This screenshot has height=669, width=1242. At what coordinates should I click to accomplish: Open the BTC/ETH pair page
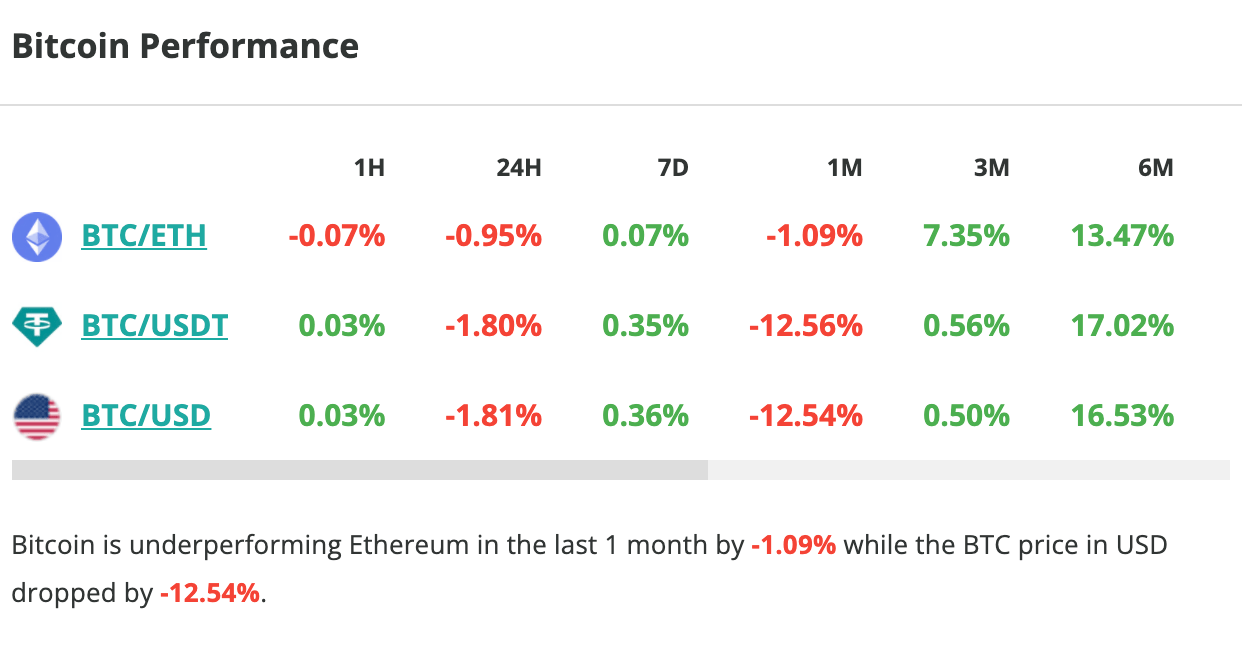click(x=144, y=236)
